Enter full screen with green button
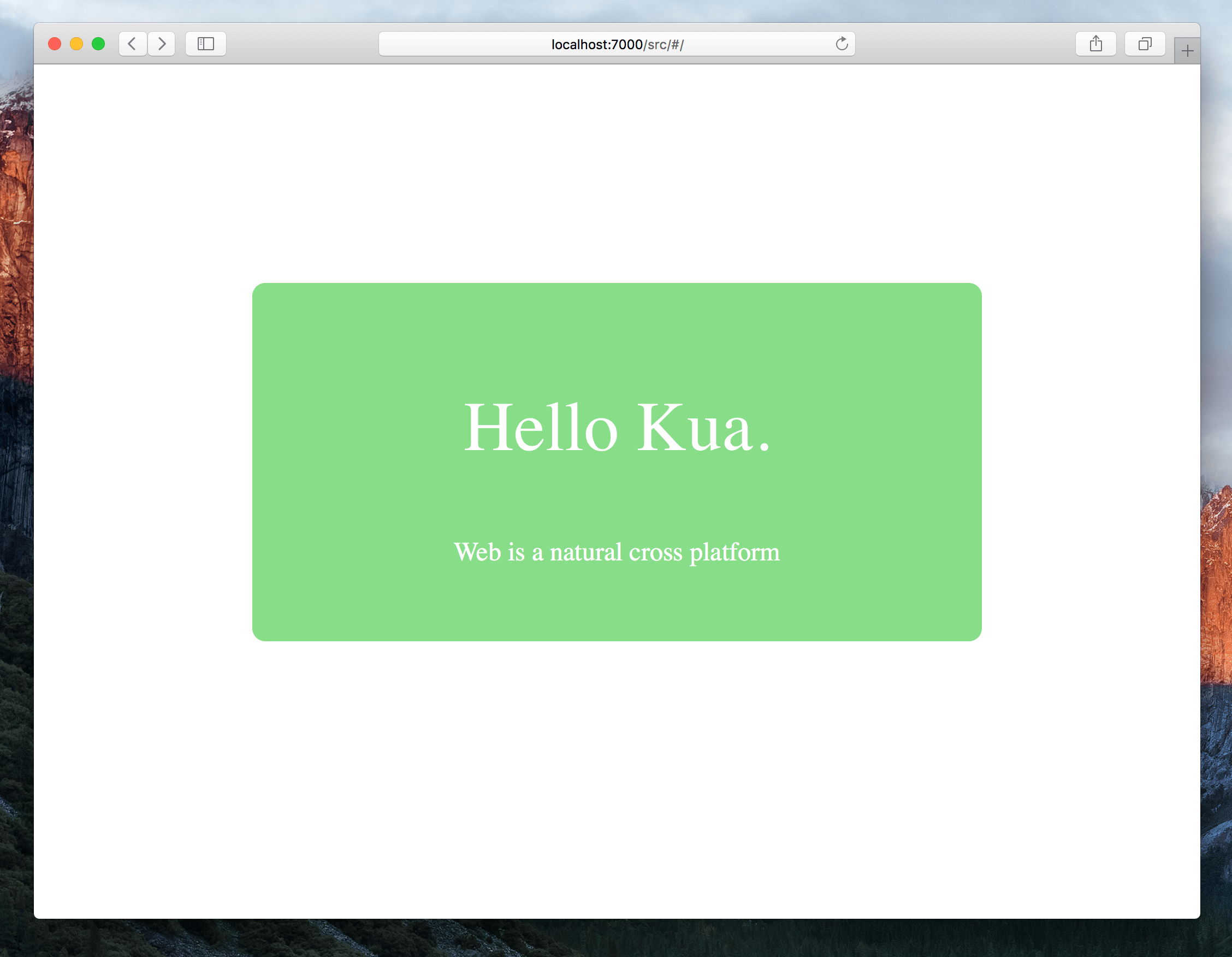This screenshot has width=1232, height=957. 98,44
